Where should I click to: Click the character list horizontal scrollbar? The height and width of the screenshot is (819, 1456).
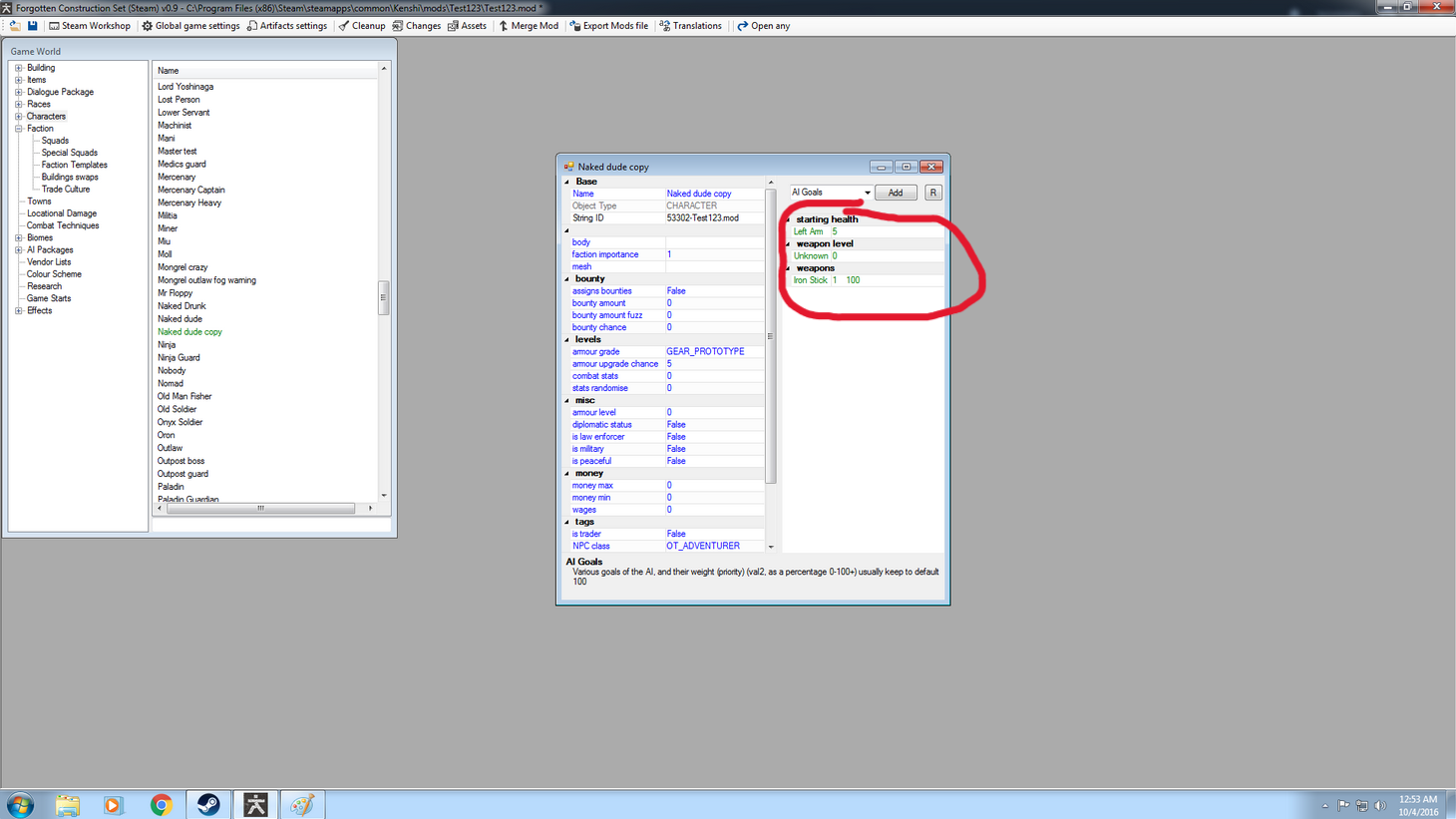point(261,509)
